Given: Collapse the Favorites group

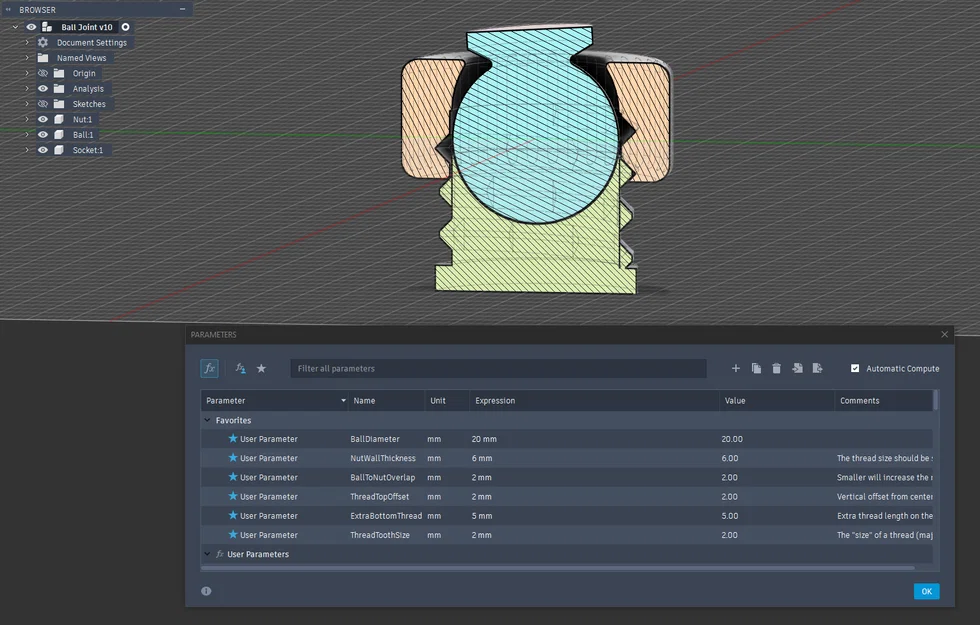Looking at the screenshot, I should pyautogui.click(x=208, y=420).
